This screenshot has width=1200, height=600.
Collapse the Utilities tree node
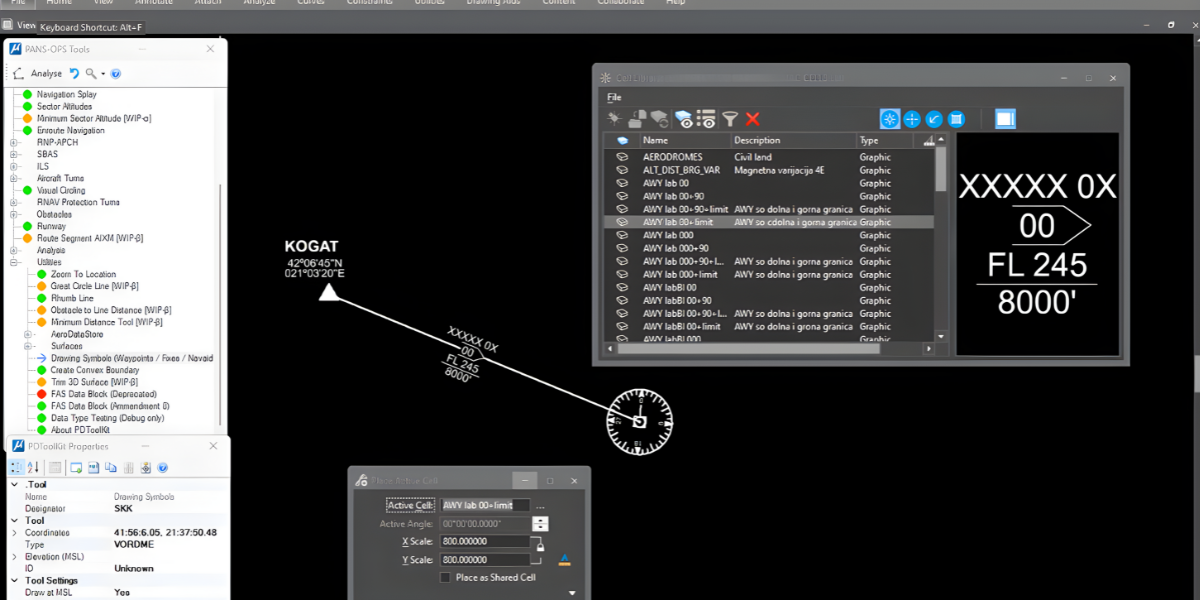14,262
